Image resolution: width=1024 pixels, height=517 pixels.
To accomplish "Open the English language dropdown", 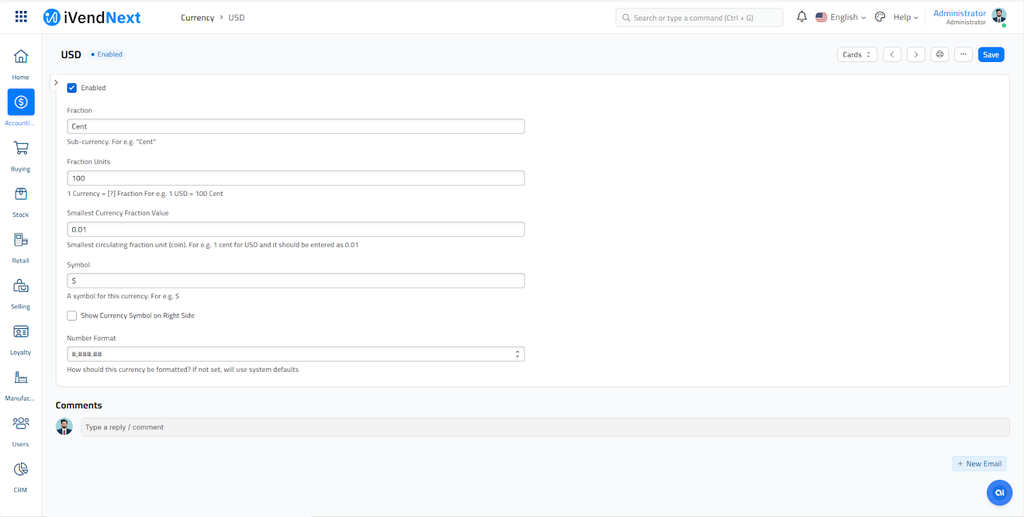I will (841, 17).
